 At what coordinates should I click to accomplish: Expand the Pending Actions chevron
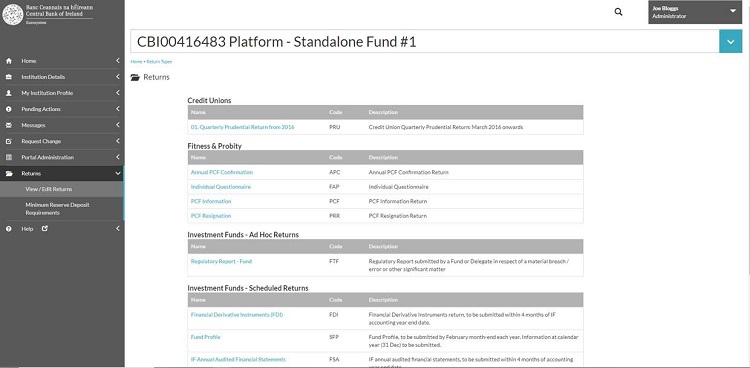point(118,109)
